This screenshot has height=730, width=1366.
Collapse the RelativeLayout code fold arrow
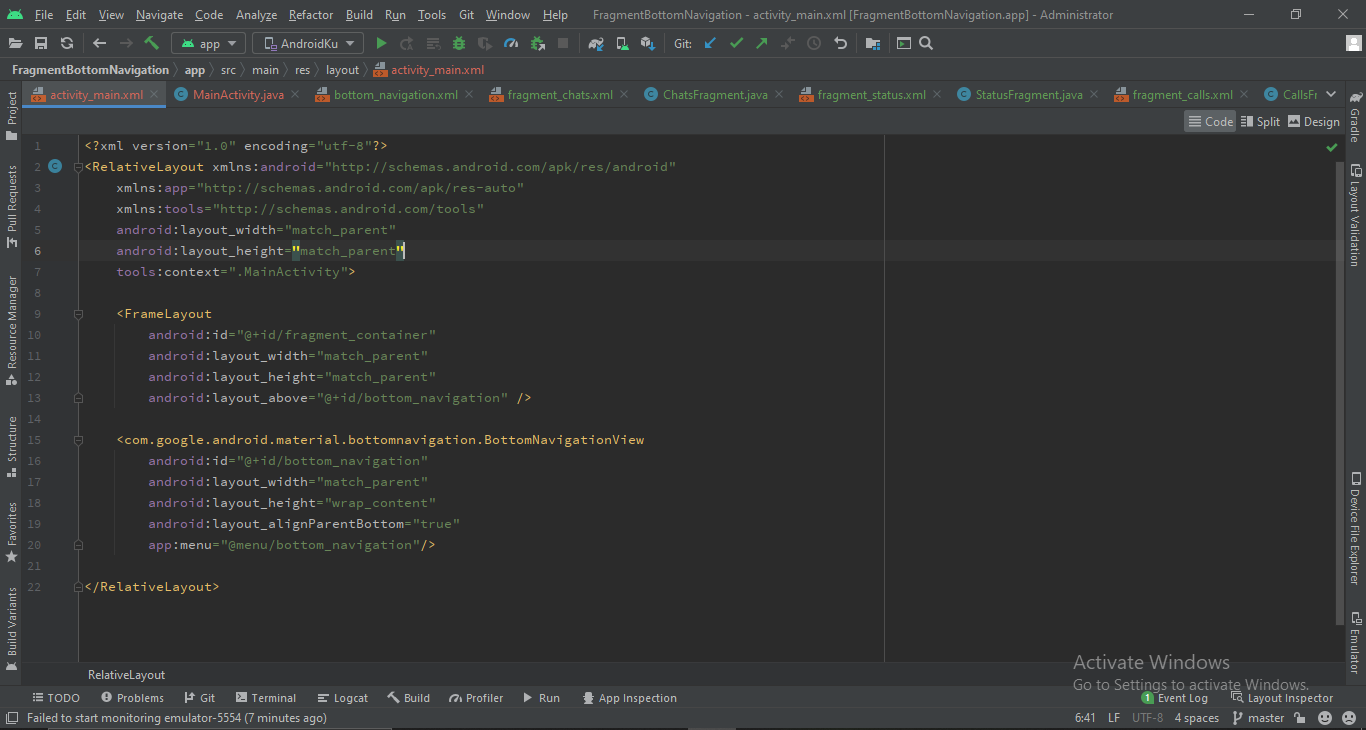coord(78,166)
